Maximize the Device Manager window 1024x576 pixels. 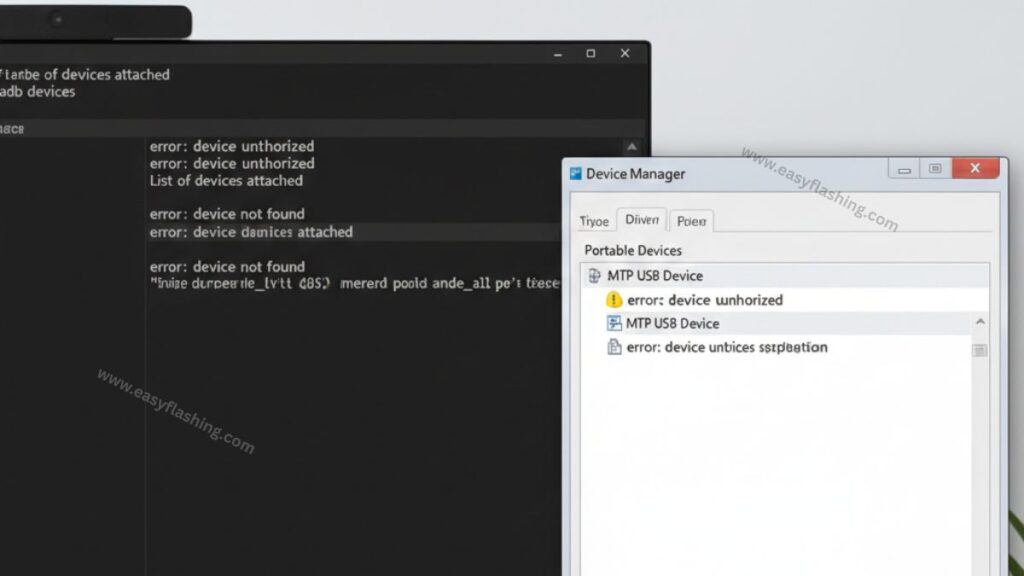click(935, 169)
